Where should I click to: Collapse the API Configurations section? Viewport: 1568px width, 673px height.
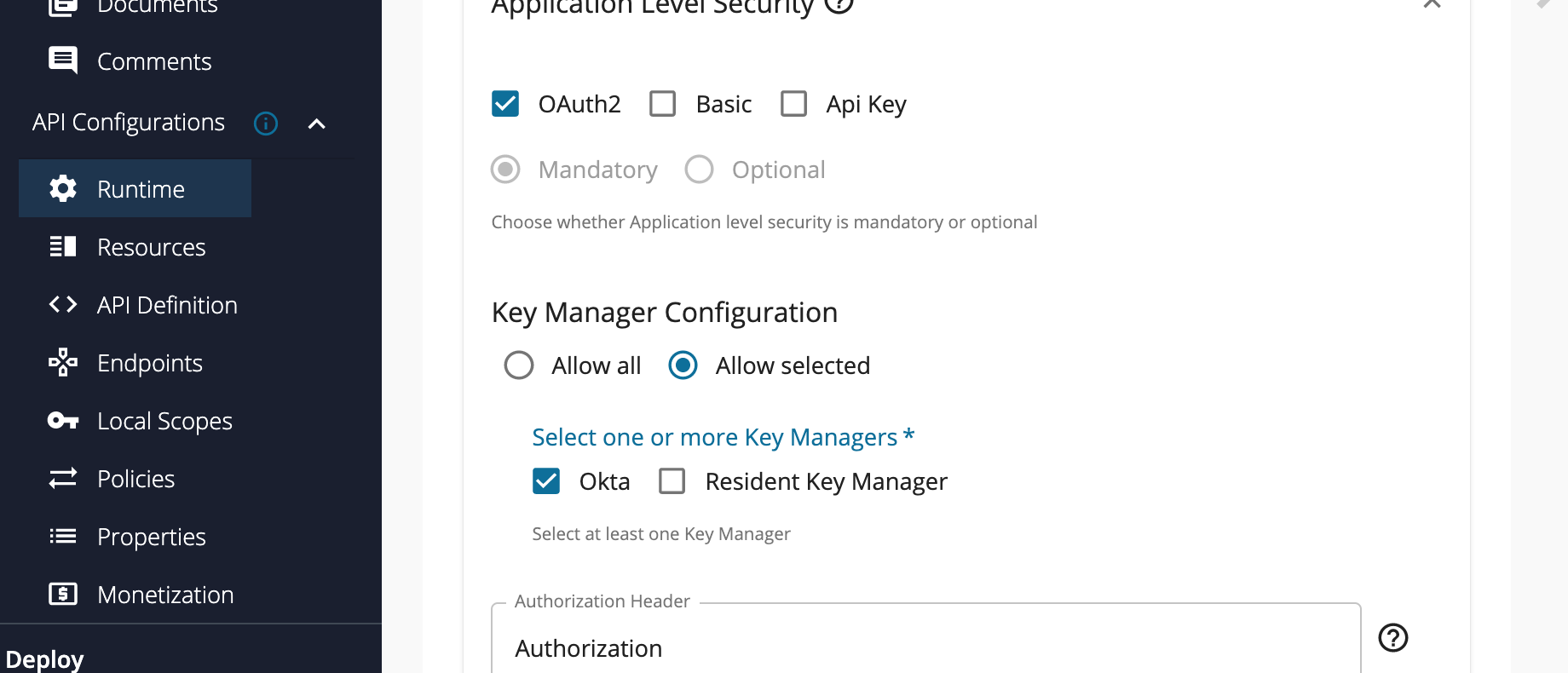point(316,123)
